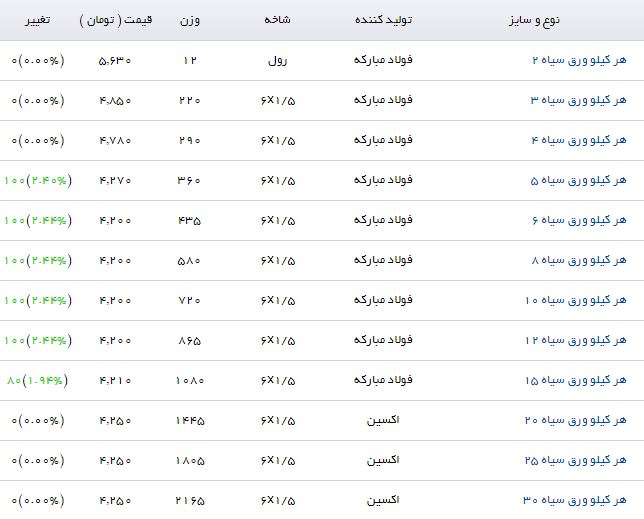Select the weight cell ۱۰۸۰
The width and height of the screenshot is (644, 519).
click(x=190, y=381)
